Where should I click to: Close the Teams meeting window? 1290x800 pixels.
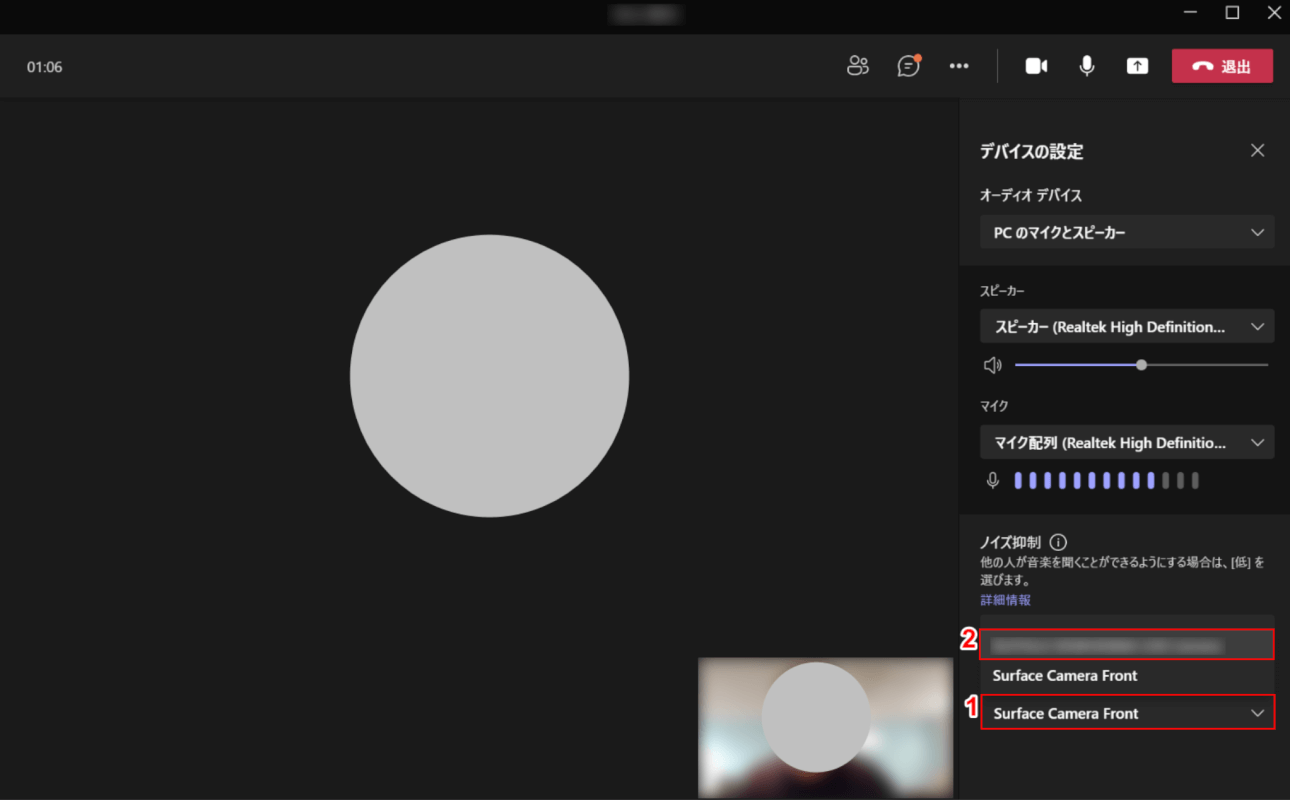click(1273, 12)
